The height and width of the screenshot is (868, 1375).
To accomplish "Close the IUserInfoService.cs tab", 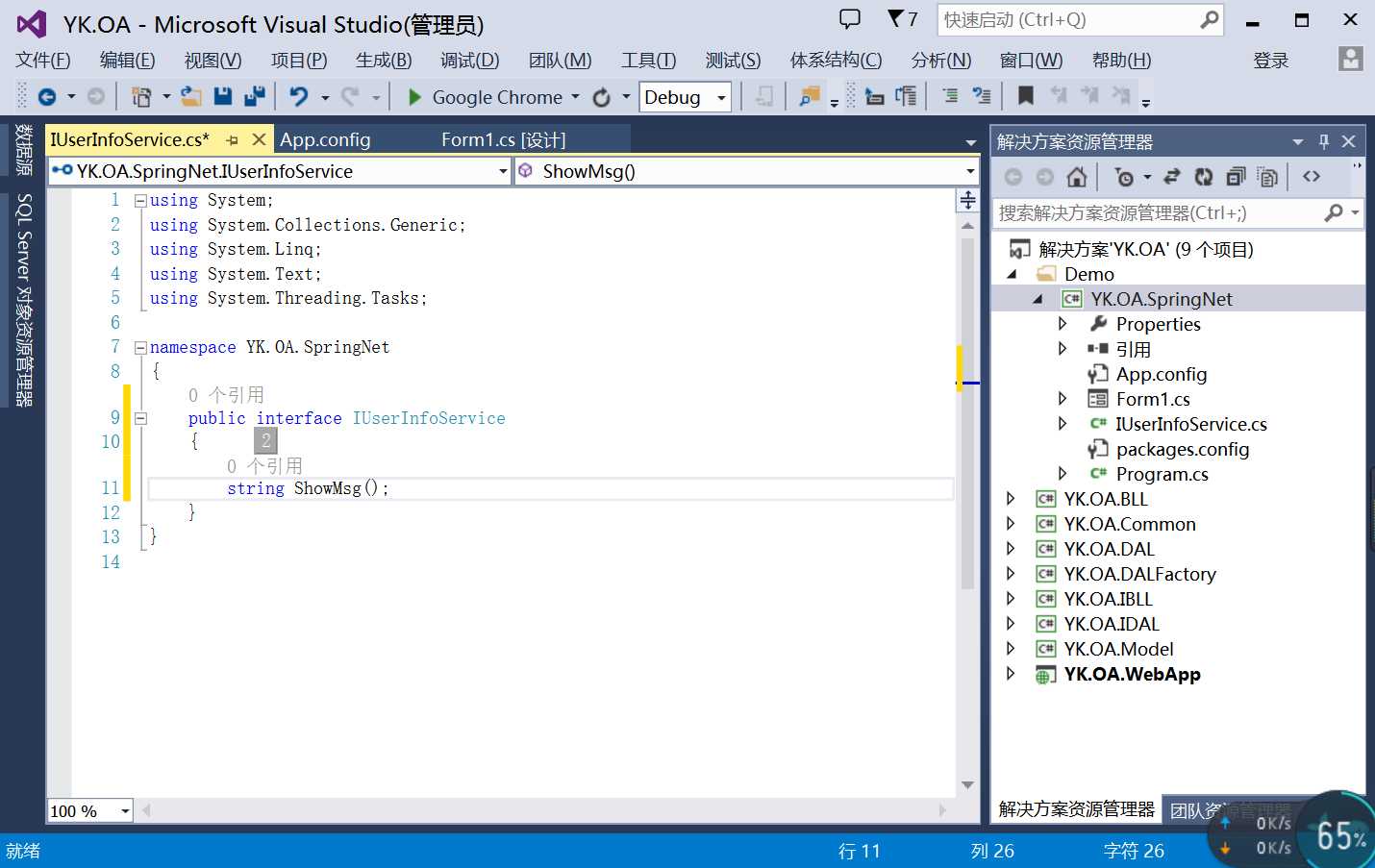I will point(259,140).
